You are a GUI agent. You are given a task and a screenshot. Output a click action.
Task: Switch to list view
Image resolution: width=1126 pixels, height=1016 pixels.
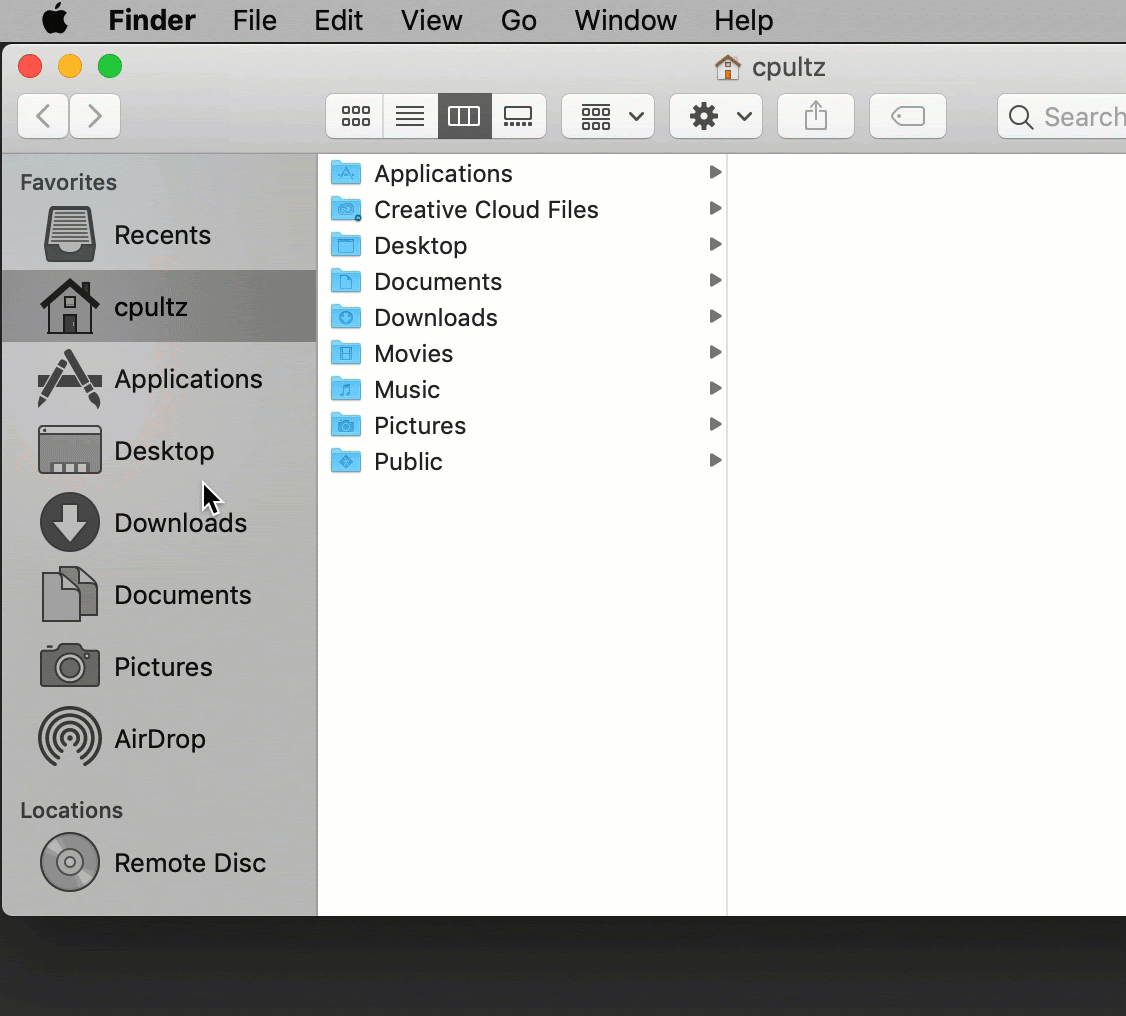pos(410,116)
